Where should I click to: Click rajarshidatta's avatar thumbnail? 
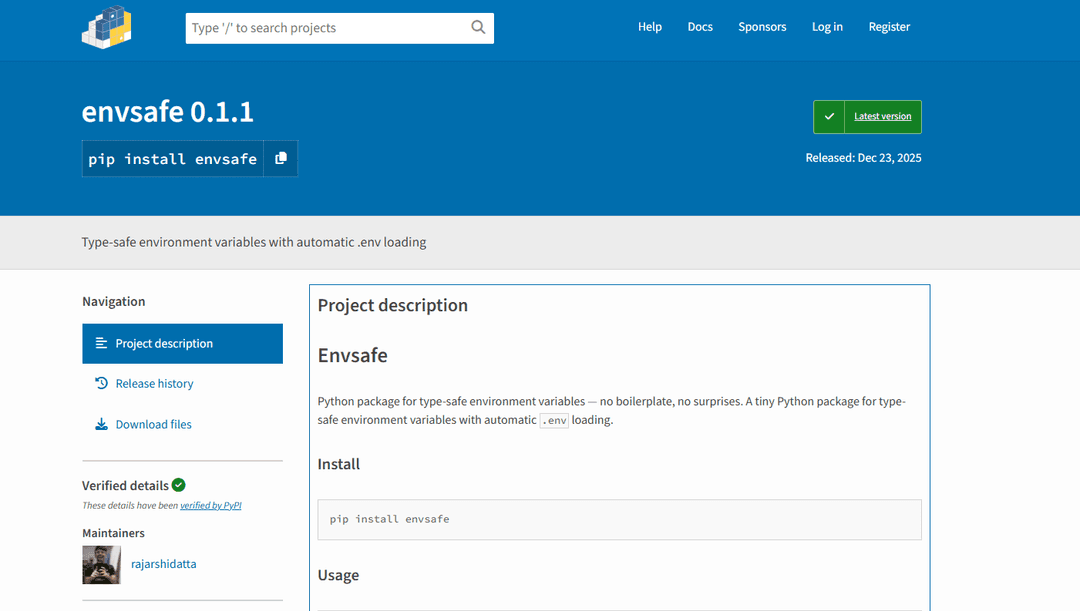101,564
